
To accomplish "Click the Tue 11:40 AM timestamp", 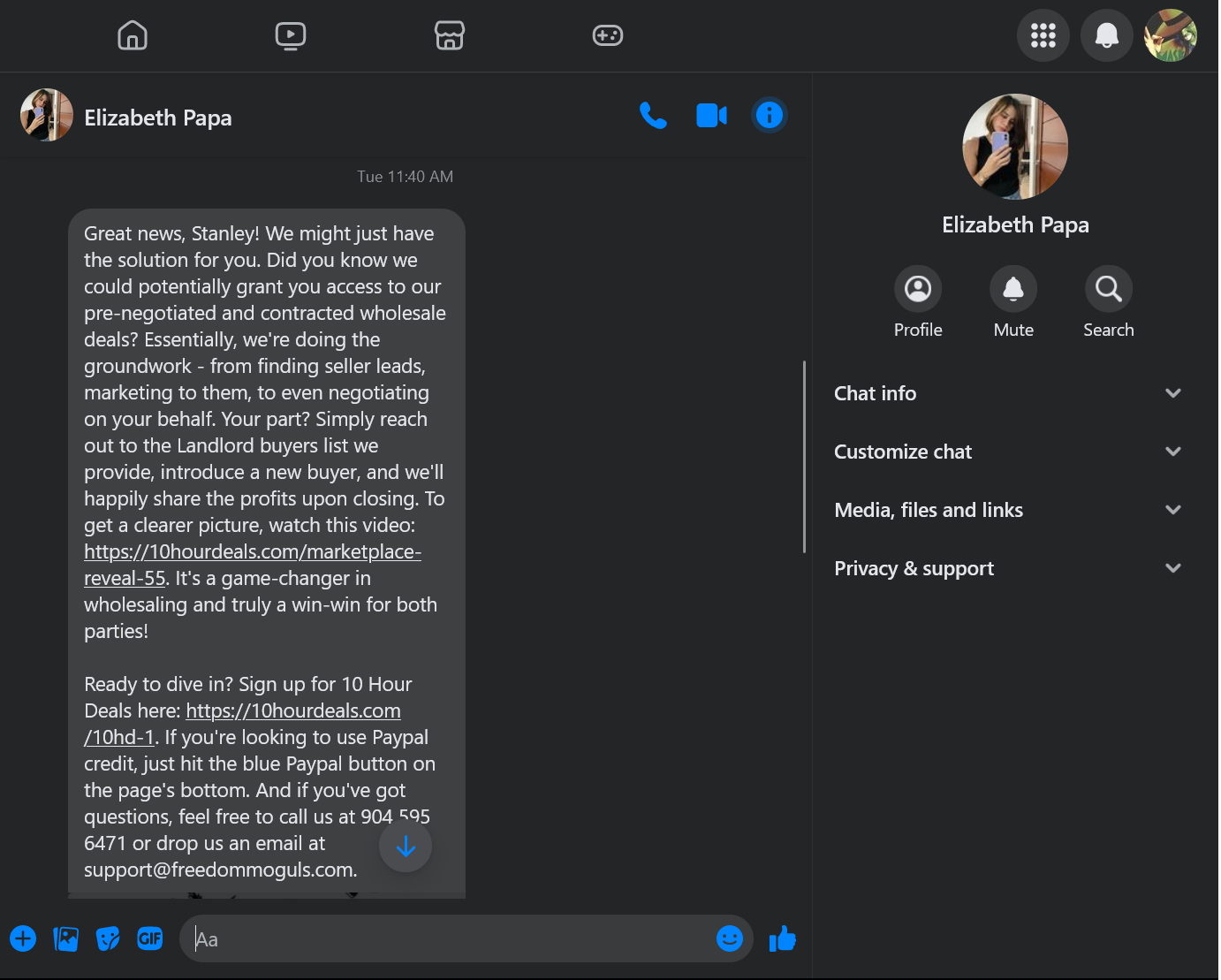I will click(406, 177).
